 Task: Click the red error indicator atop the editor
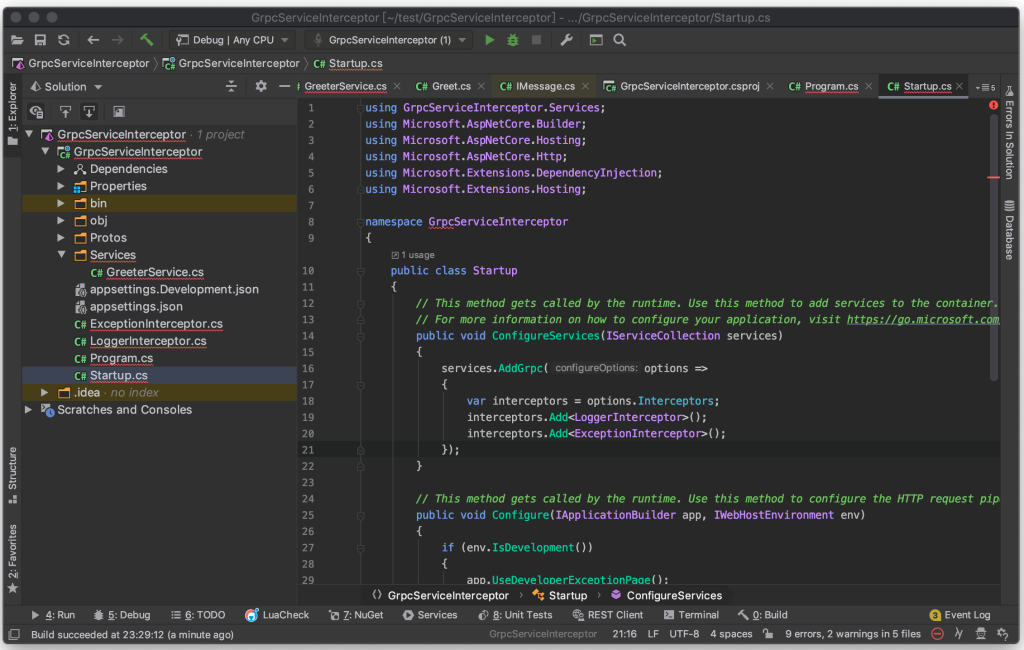point(993,105)
